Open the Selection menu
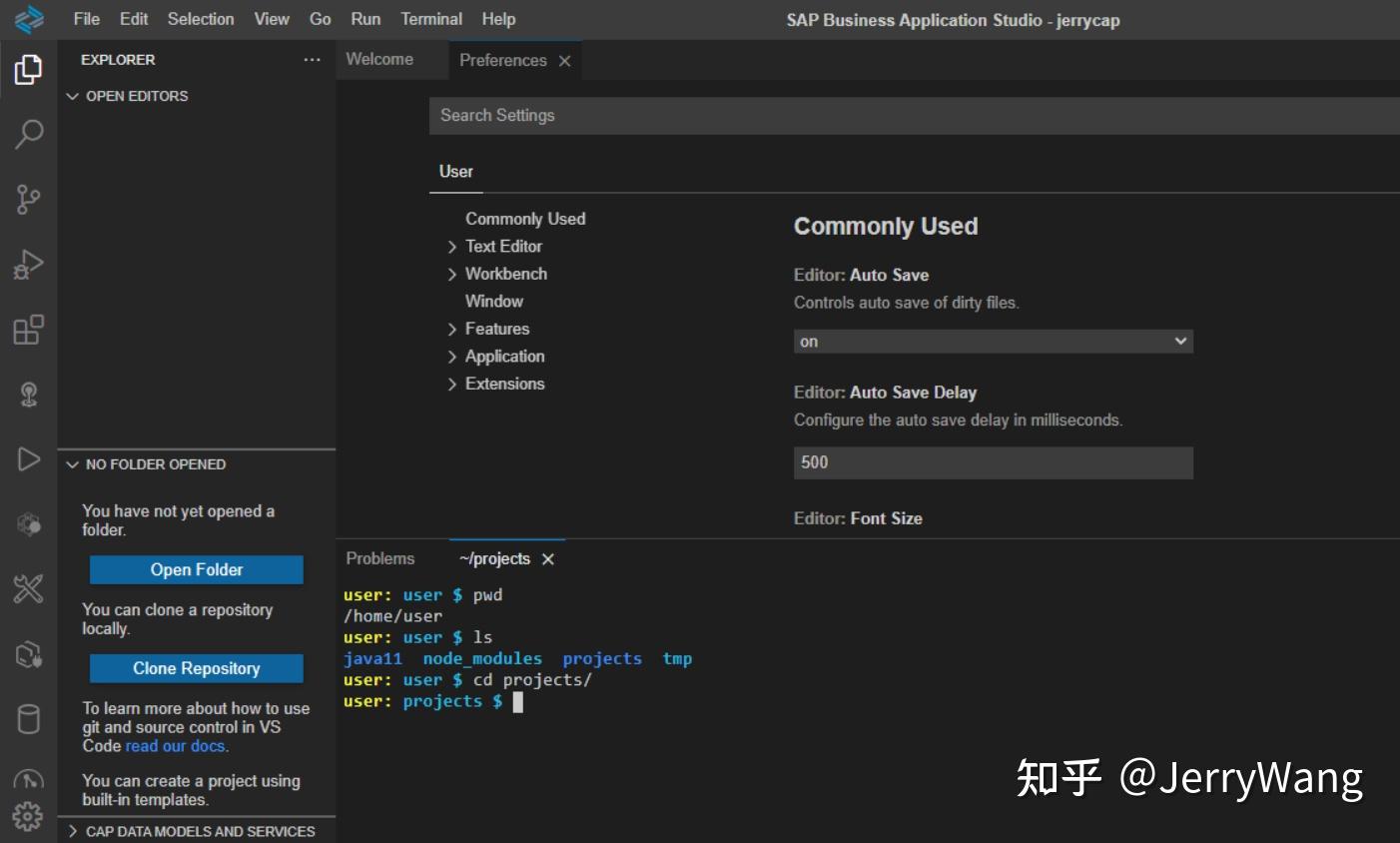The width and height of the screenshot is (1400, 843). point(201,19)
